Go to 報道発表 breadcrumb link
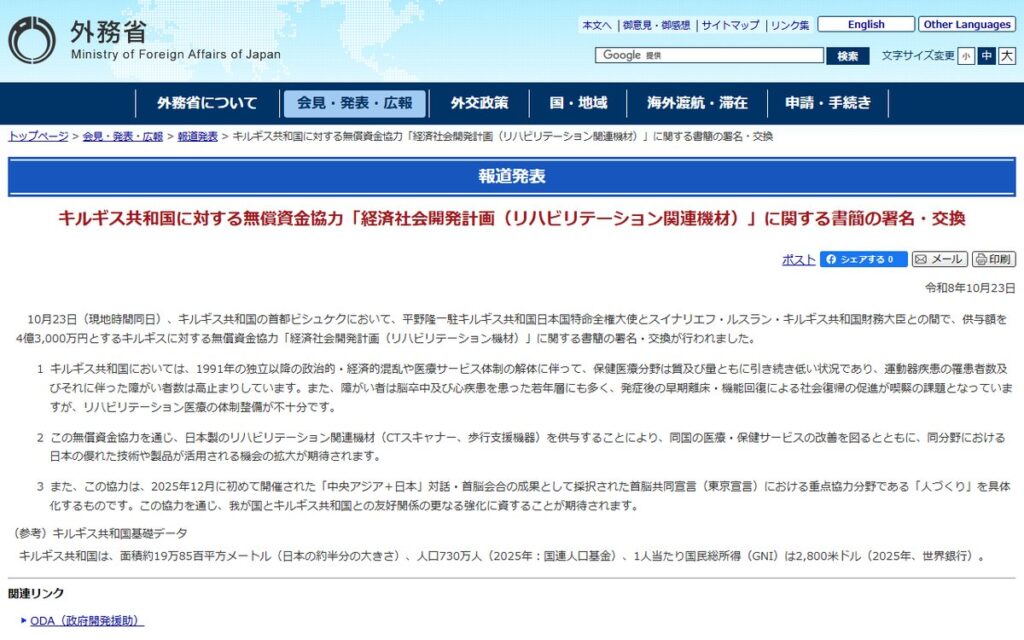Screen dimensions: 1024x640 [x=197, y=136]
